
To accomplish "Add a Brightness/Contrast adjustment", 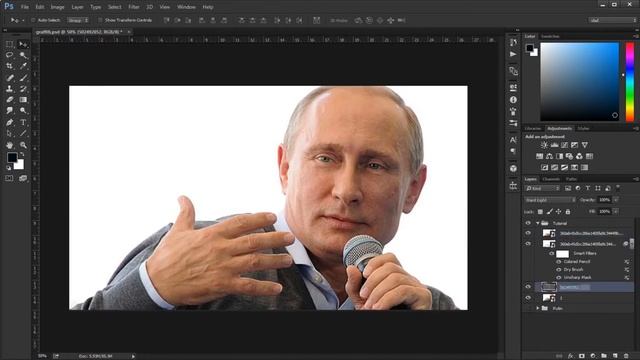I will pyautogui.click(x=544, y=145).
